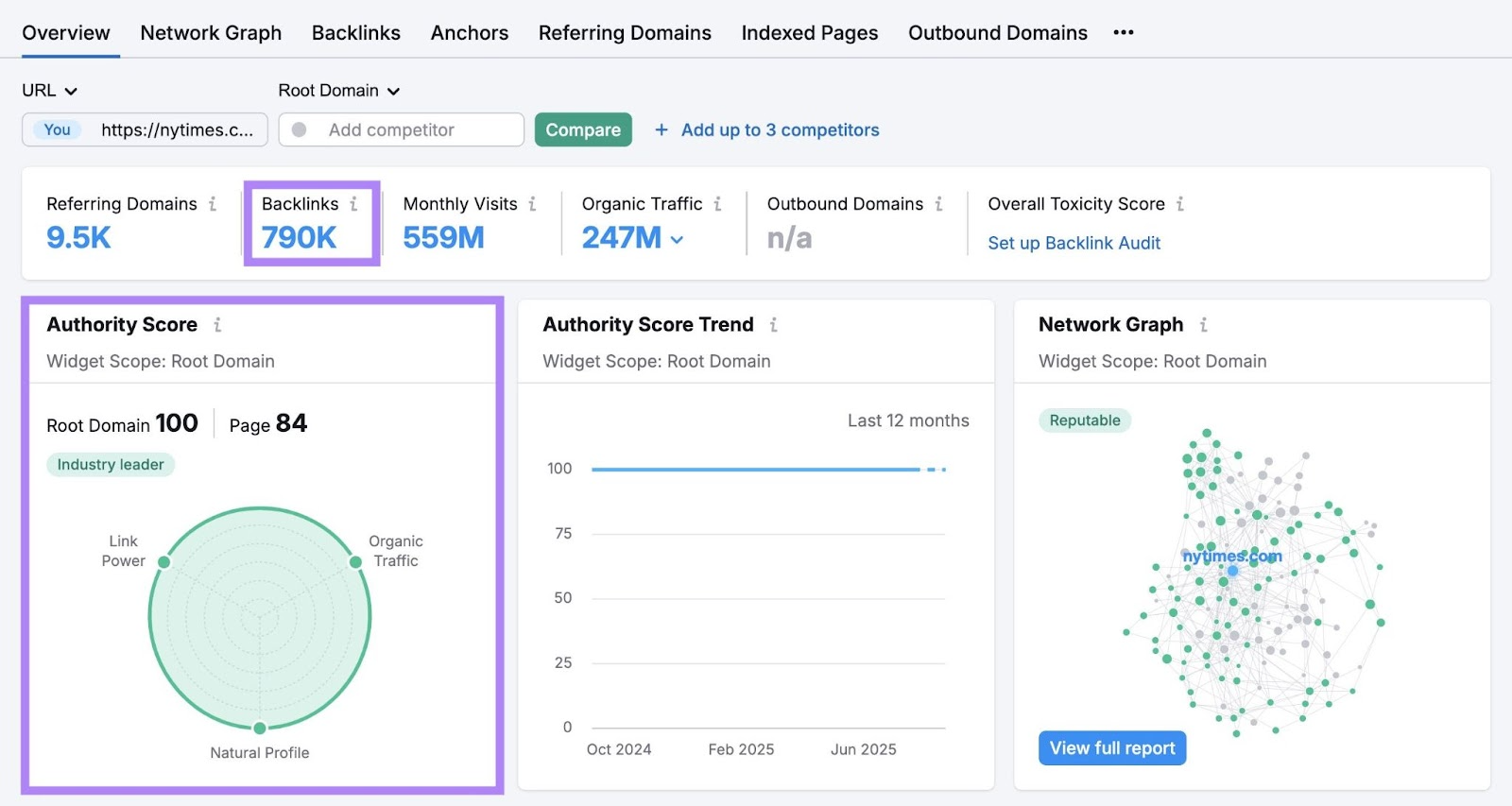Click info icon next to Authority Score Trend
This screenshot has height=806, width=1512.
point(773,325)
